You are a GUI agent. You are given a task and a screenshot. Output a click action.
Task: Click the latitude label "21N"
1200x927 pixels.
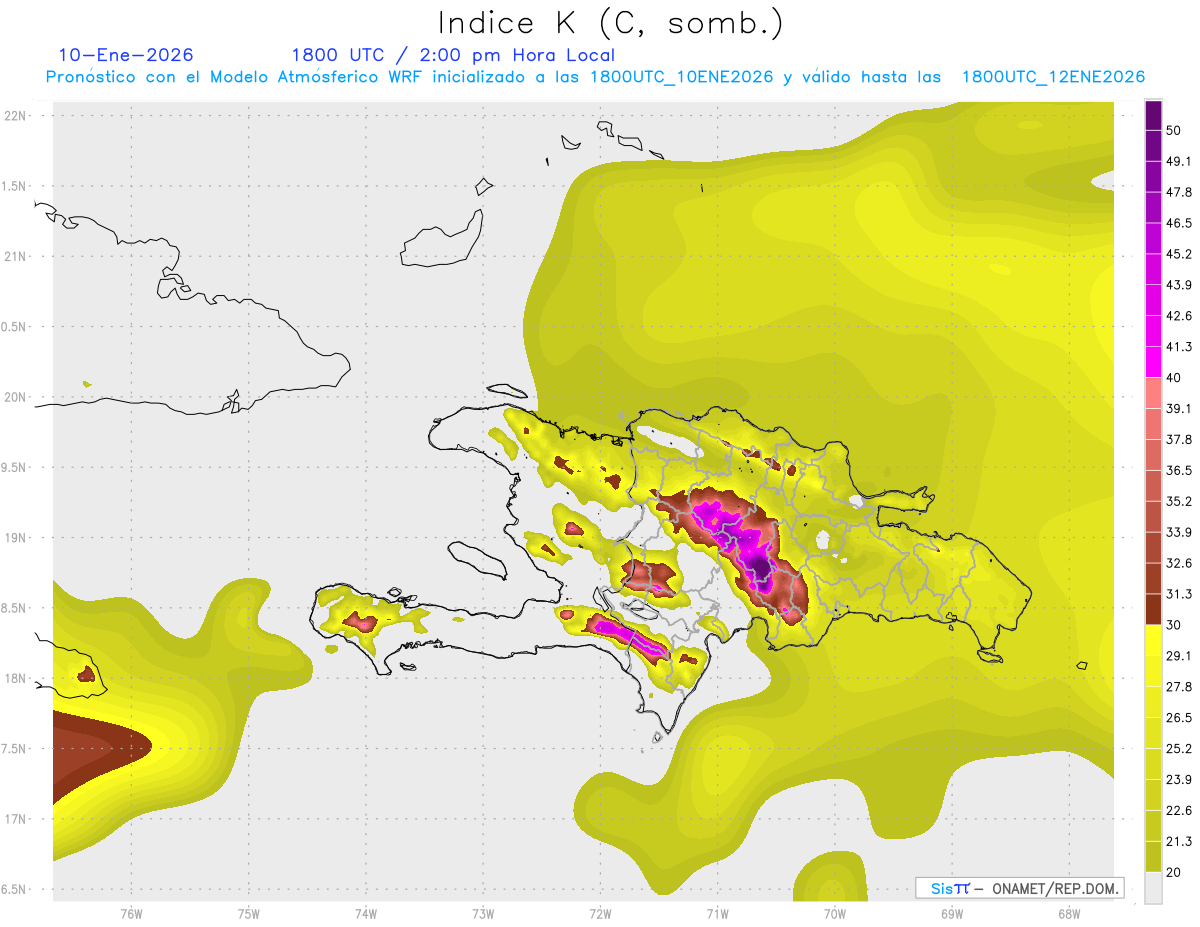[16, 256]
